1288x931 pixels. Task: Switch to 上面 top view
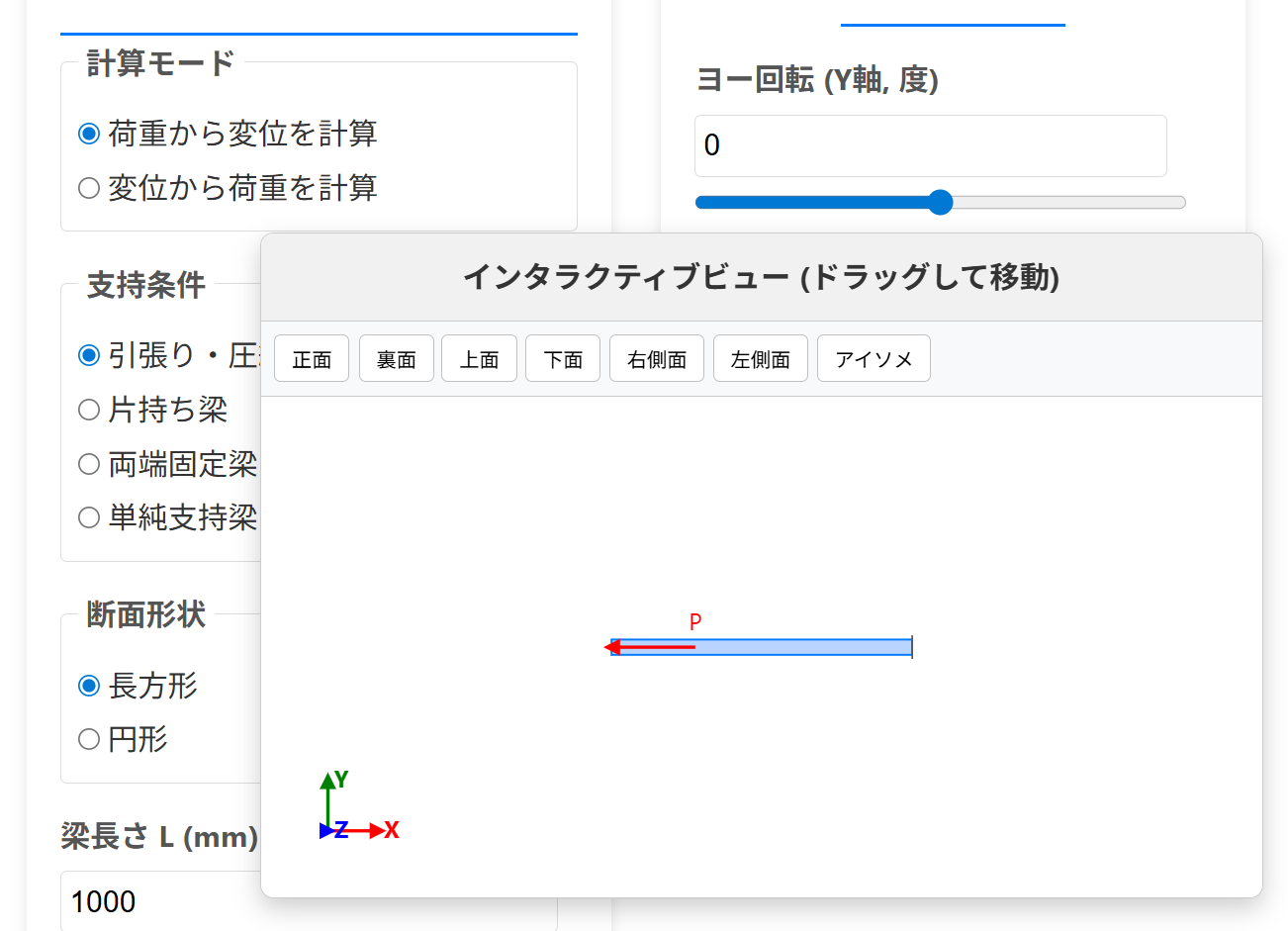[x=479, y=359]
